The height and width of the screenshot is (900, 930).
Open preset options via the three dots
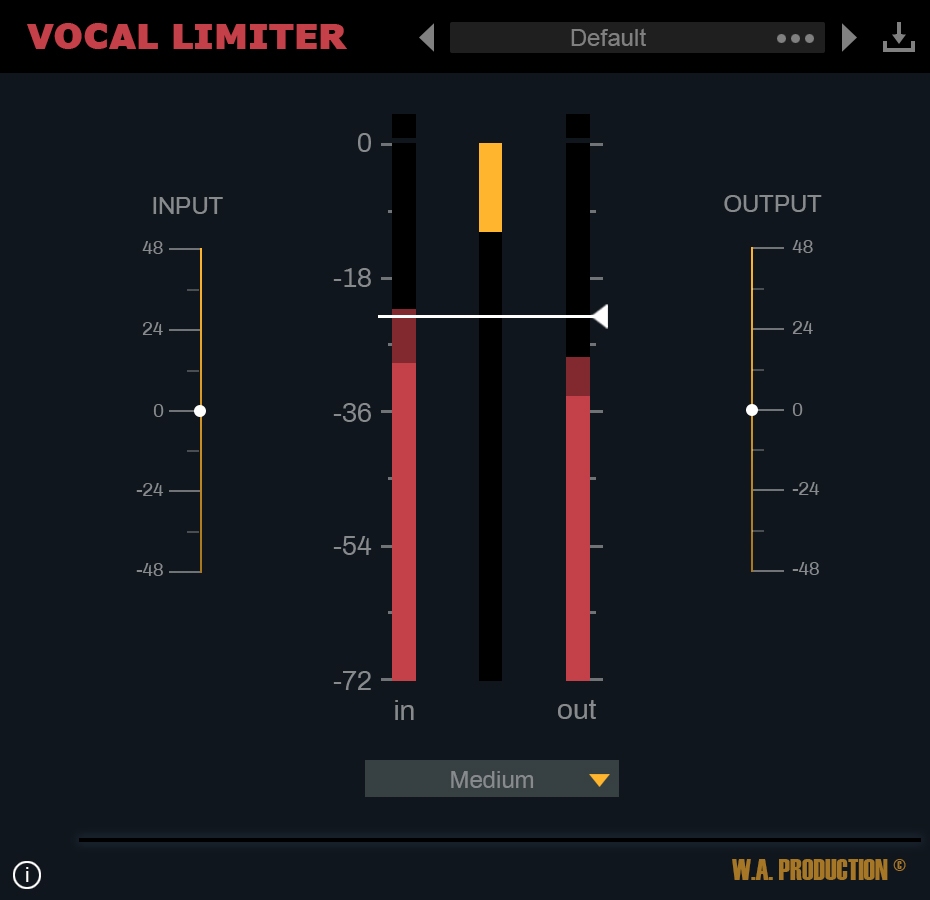point(795,38)
